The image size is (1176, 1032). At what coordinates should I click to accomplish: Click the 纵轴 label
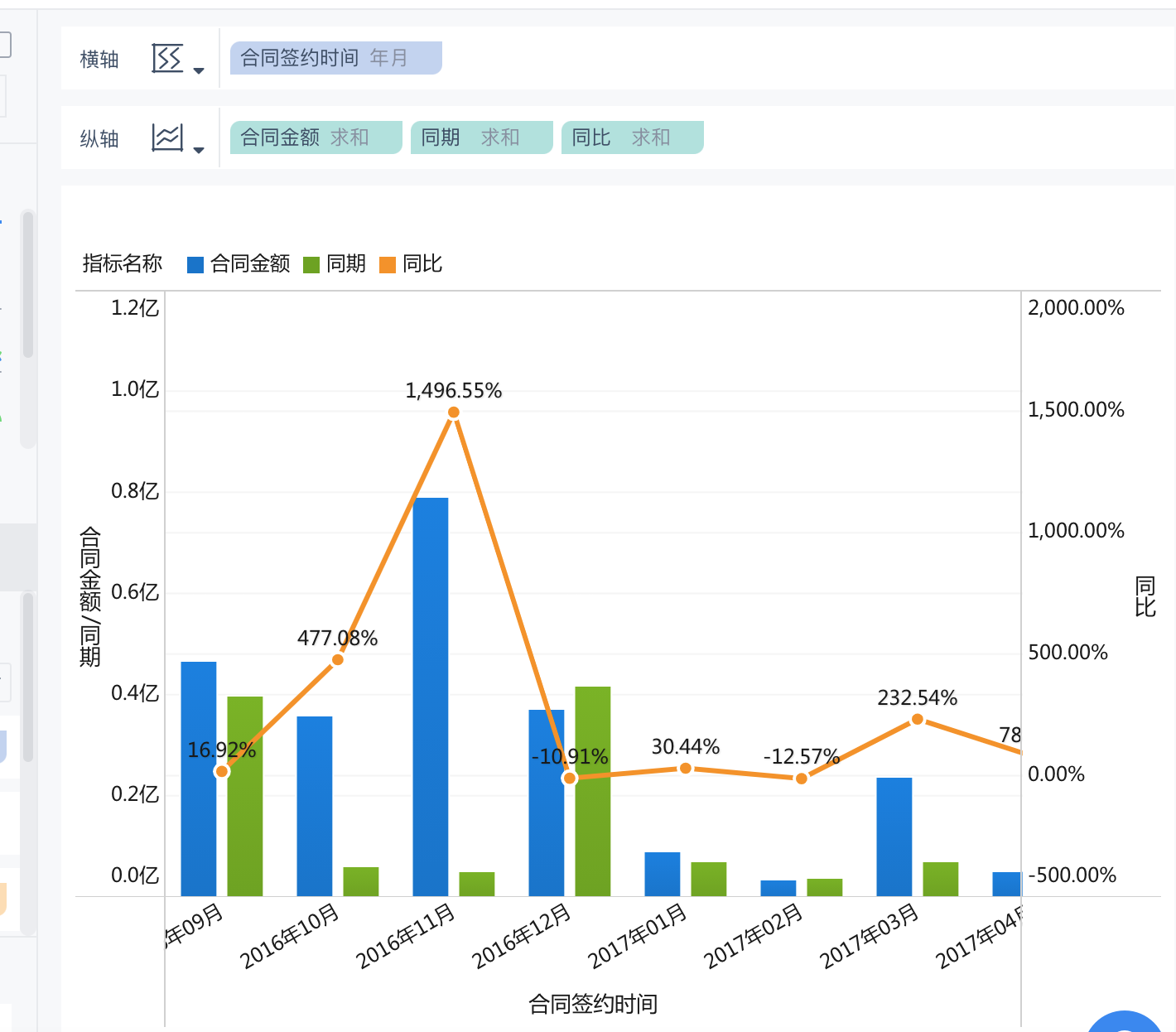click(99, 139)
